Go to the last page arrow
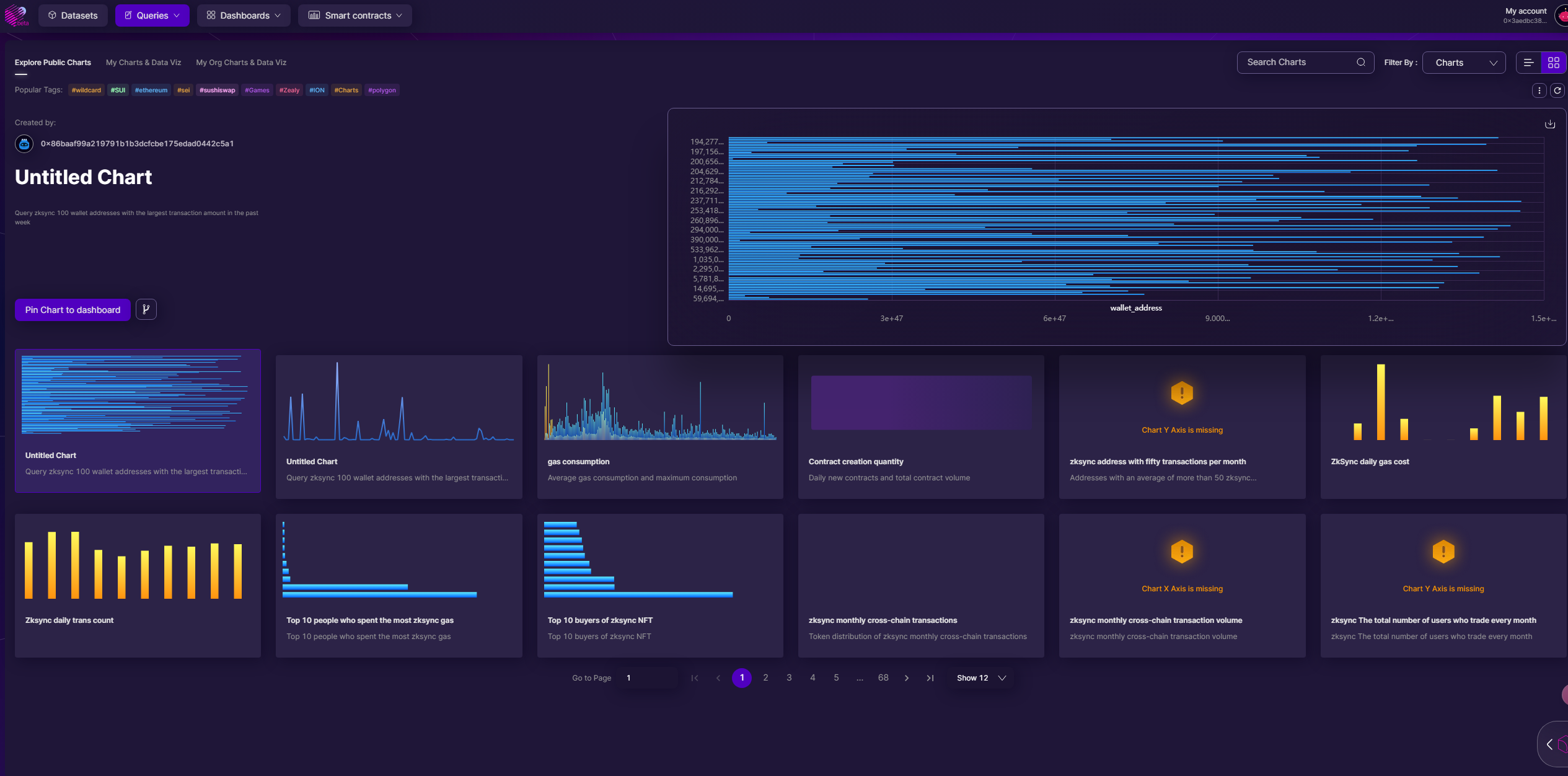This screenshot has width=1568, height=776. pos(930,678)
